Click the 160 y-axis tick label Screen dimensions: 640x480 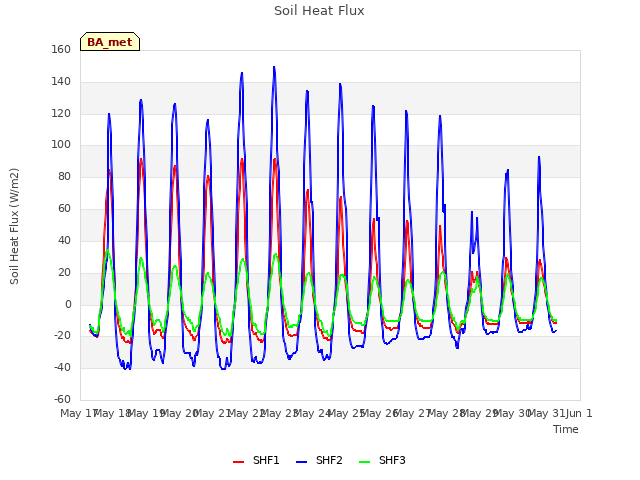pyautogui.click(x=61, y=49)
